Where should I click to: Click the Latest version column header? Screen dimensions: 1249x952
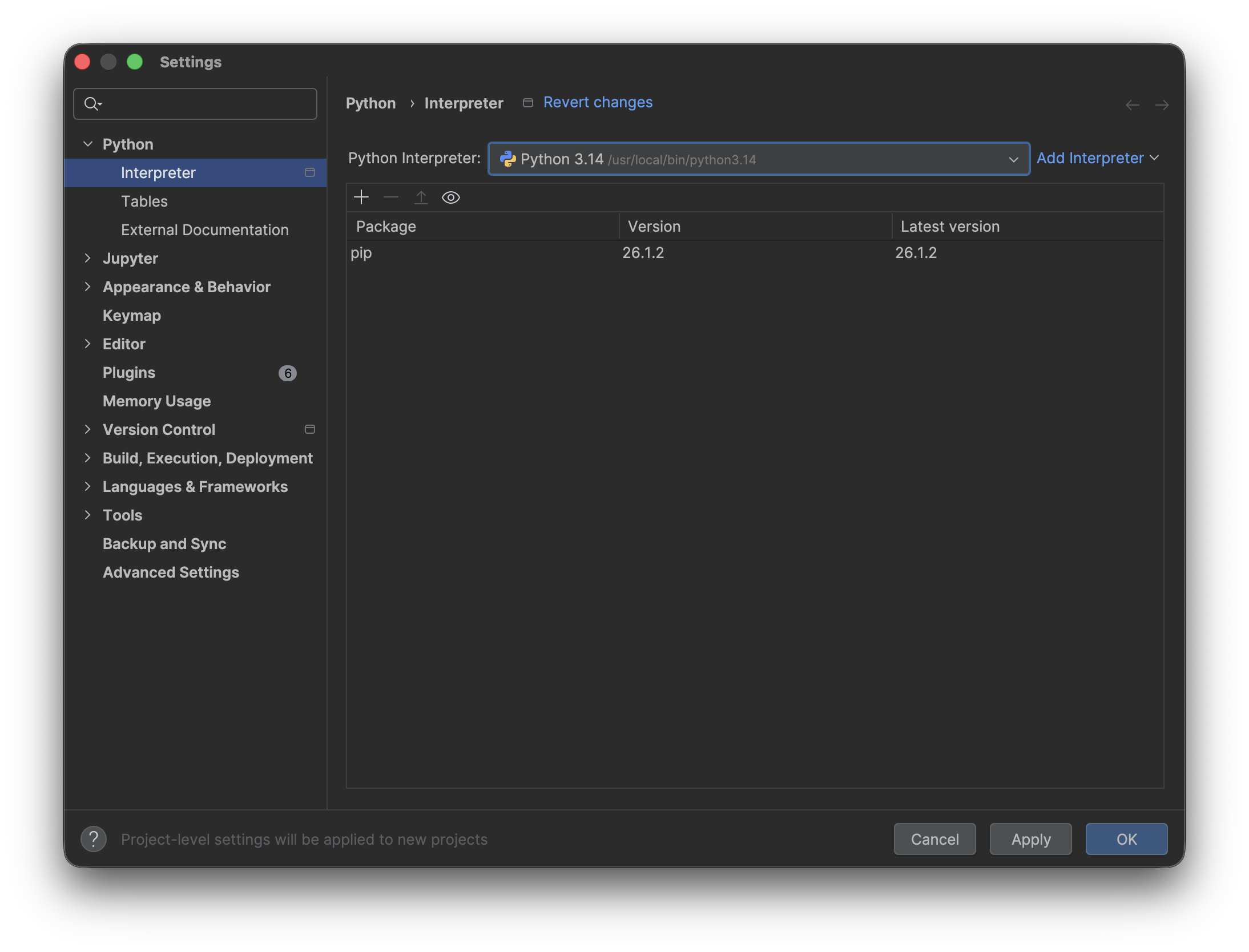pyautogui.click(x=1028, y=227)
